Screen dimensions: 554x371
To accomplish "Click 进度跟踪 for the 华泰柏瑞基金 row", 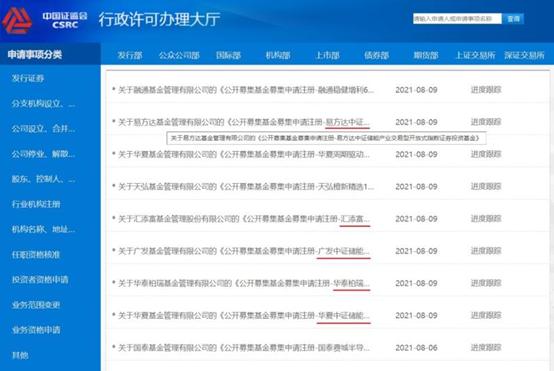I will tap(486, 283).
